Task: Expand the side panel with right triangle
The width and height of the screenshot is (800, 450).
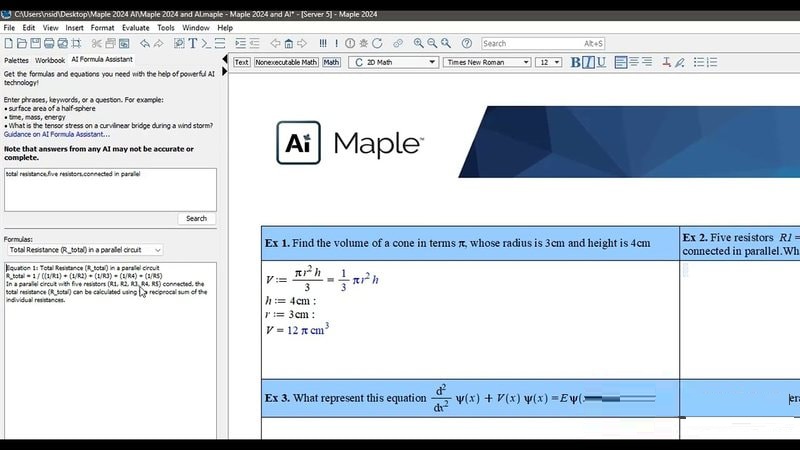Action: click(224, 72)
